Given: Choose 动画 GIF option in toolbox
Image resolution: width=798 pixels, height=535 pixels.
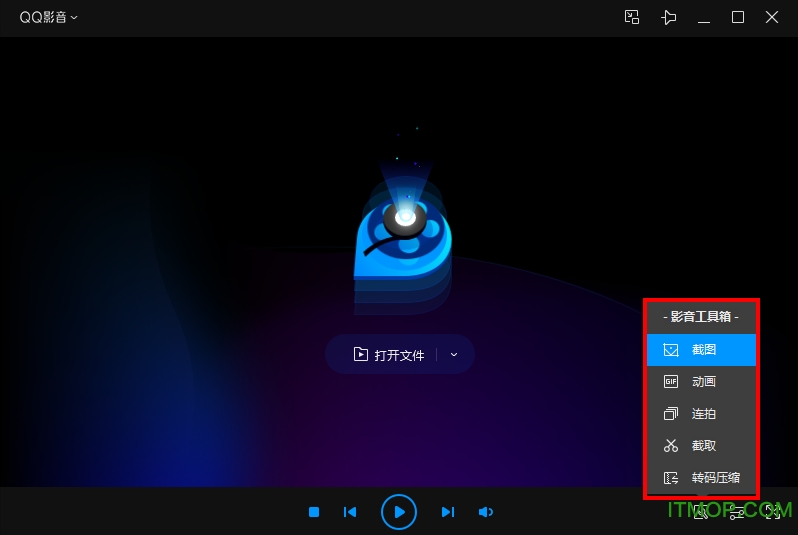Looking at the screenshot, I should click(x=701, y=382).
